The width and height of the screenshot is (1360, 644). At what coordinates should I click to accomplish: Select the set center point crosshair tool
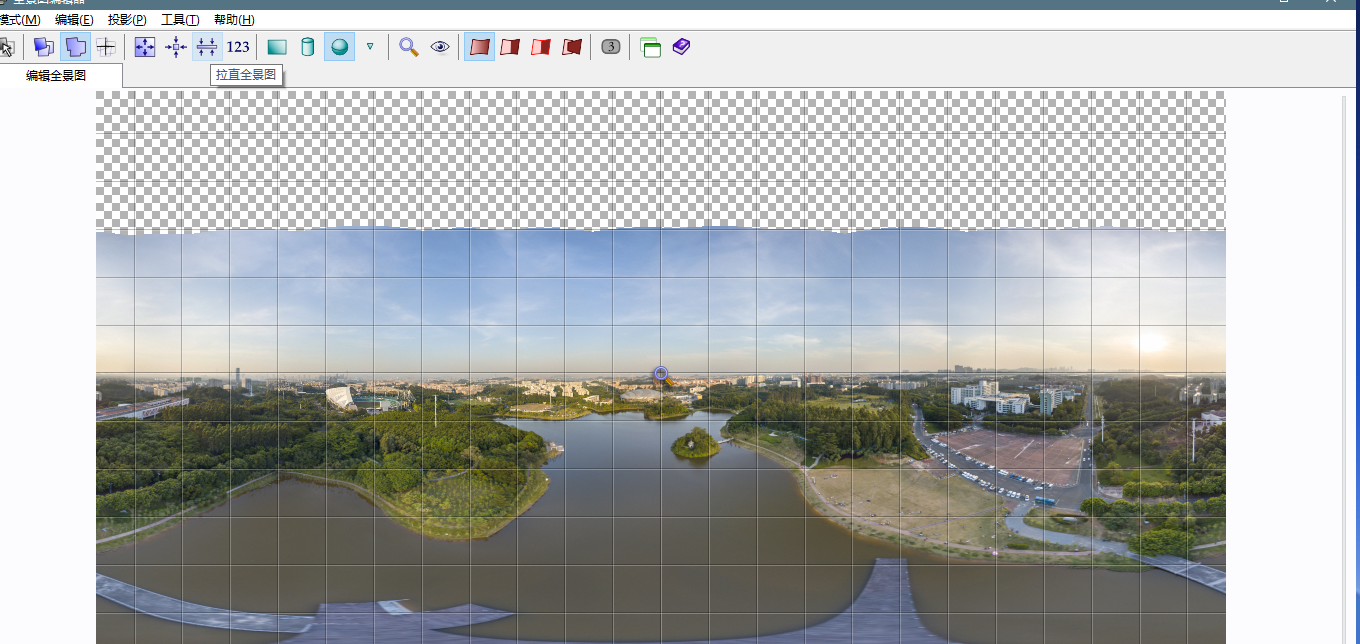(x=106, y=47)
